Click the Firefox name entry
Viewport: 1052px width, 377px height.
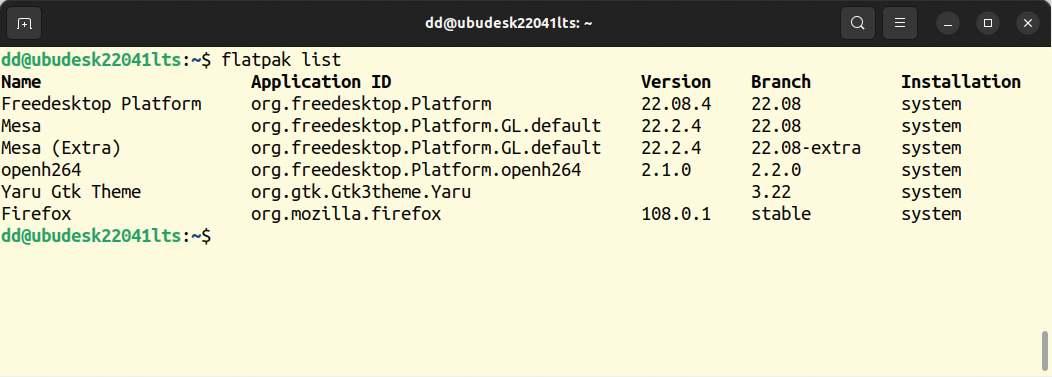coord(36,214)
